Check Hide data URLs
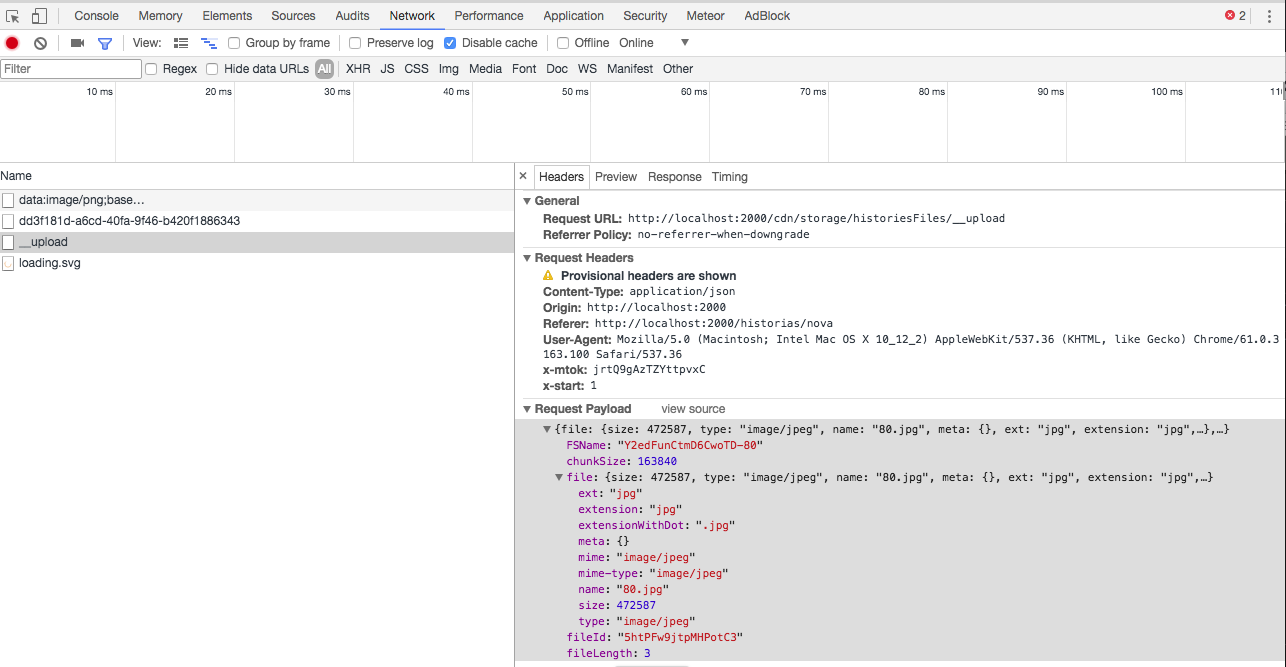Screen dimensions: 1286x667 (212, 68)
